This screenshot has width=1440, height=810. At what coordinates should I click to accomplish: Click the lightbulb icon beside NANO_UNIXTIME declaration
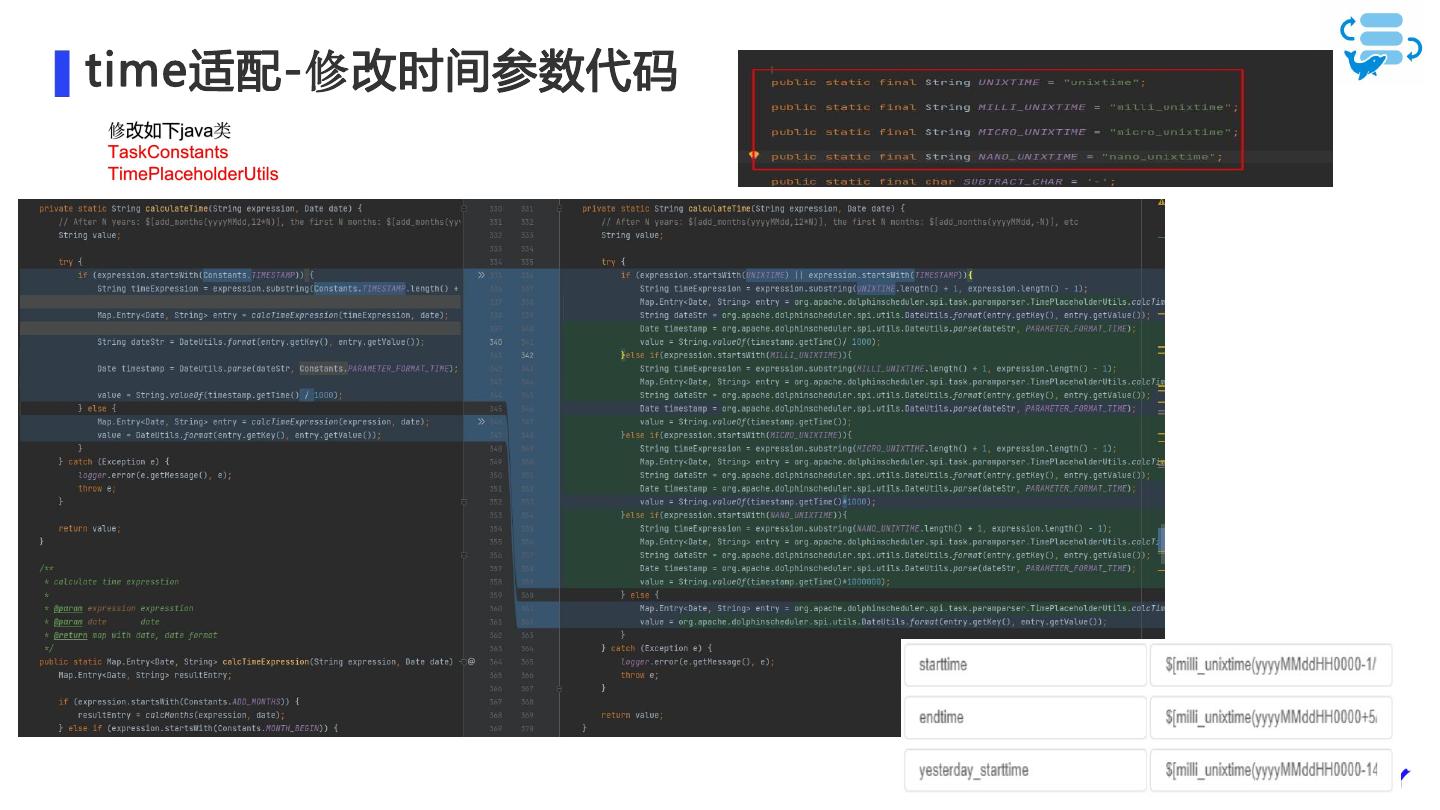coord(754,156)
